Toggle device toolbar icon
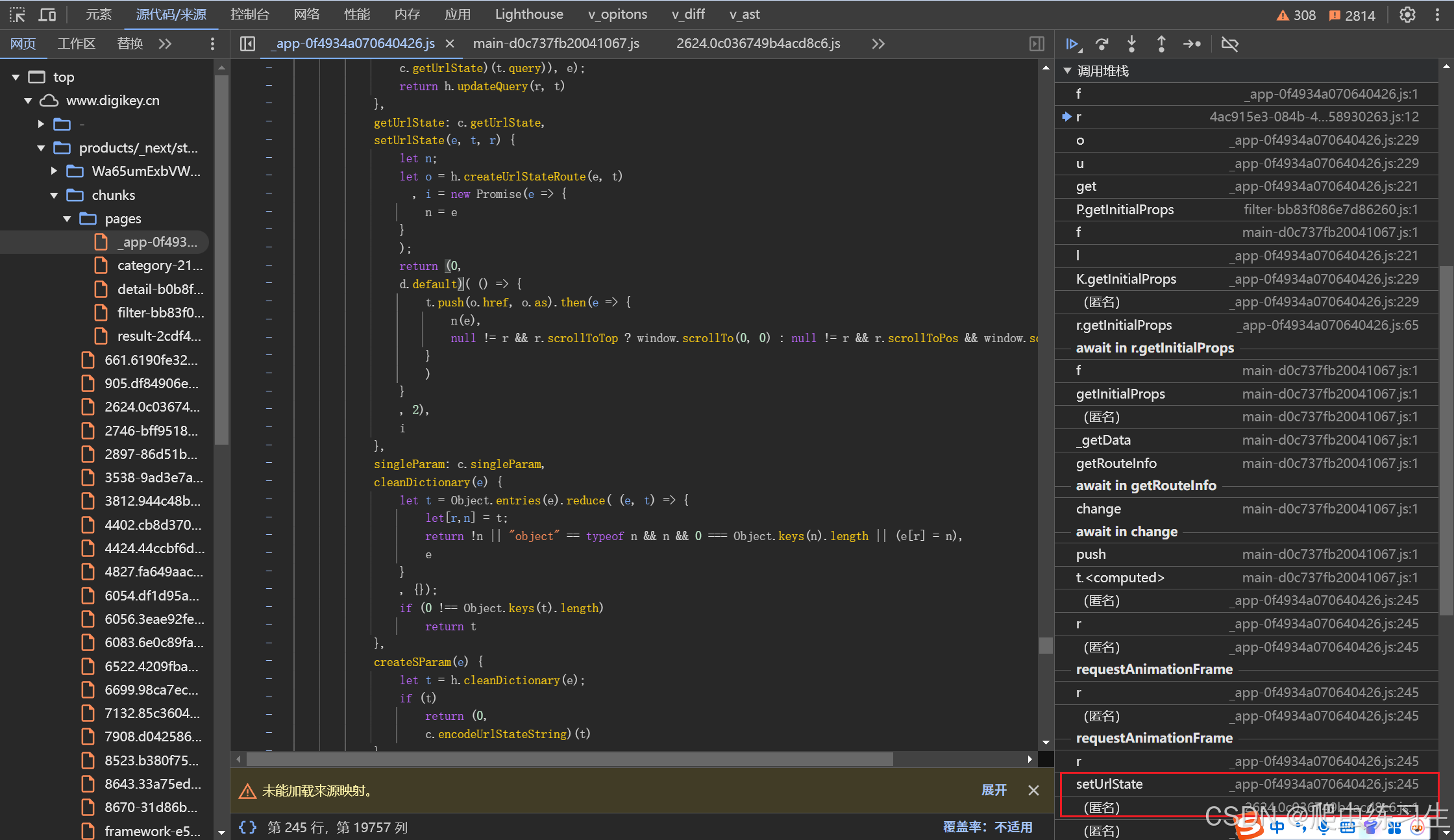 pyautogui.click(x=47, y=14)
